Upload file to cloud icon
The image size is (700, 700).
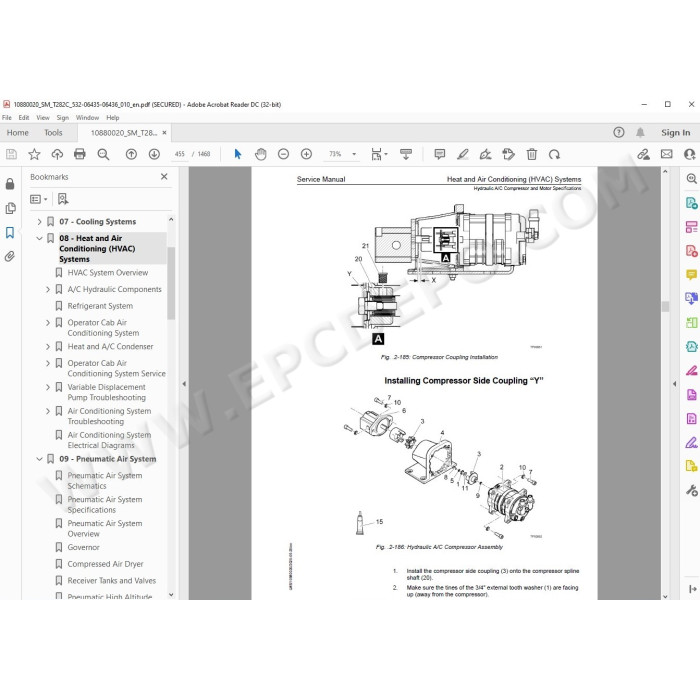point(57,154)
